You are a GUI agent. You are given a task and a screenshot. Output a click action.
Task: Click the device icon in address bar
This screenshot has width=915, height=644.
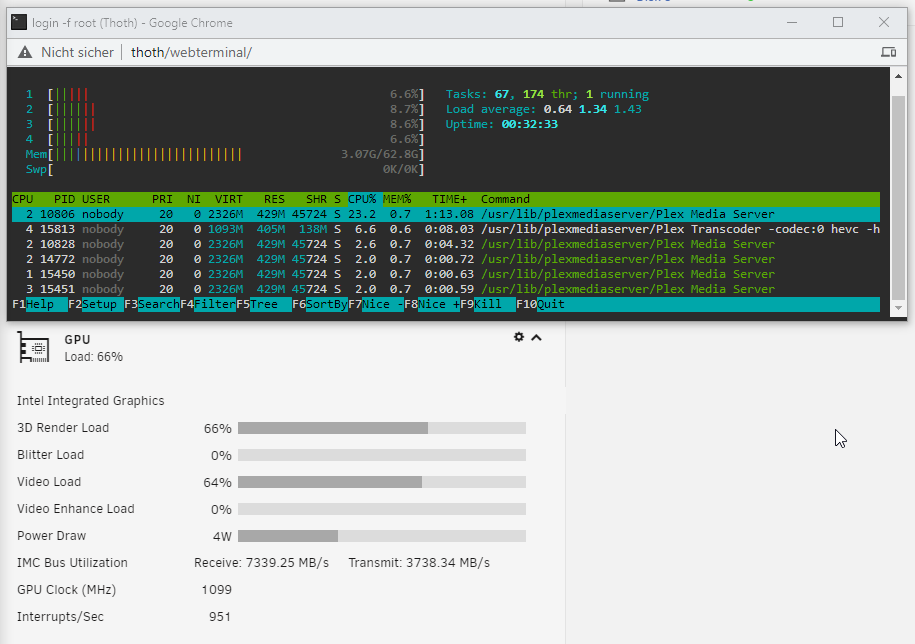[887, 52]
